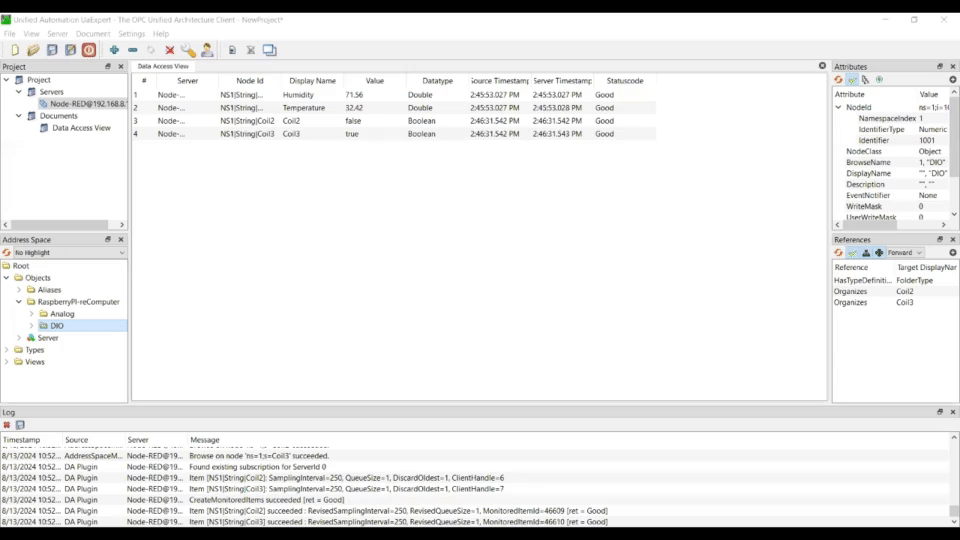Screen dimensions: 960x540
Task: Click the Log Message column header
Action: [x=204, y=440]
